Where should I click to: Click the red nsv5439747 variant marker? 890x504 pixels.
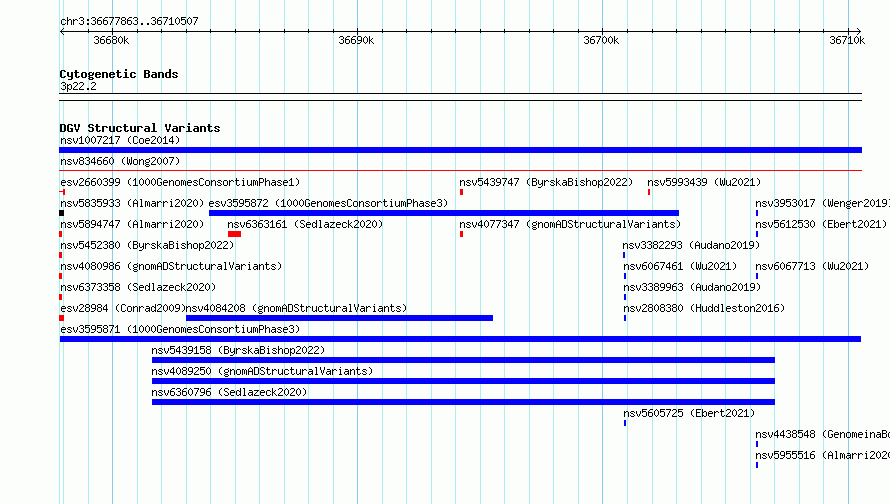point(461,192)
